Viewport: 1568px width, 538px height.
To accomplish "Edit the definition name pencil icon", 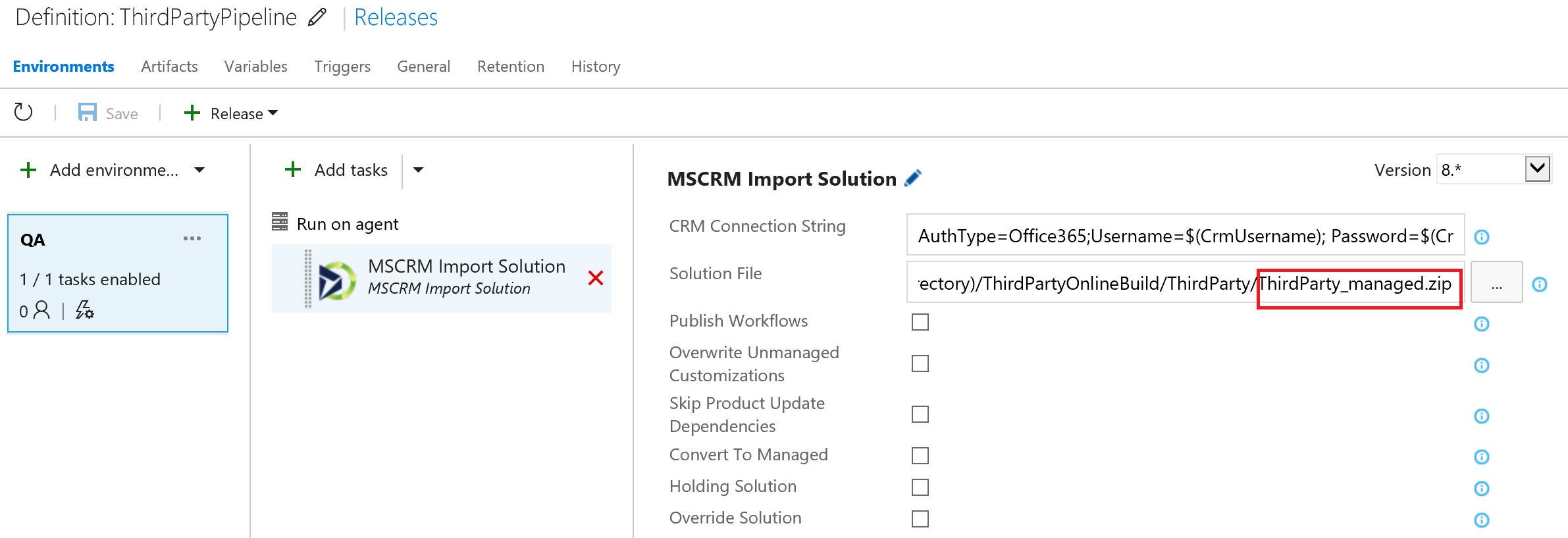I will (x=317, y=17).
